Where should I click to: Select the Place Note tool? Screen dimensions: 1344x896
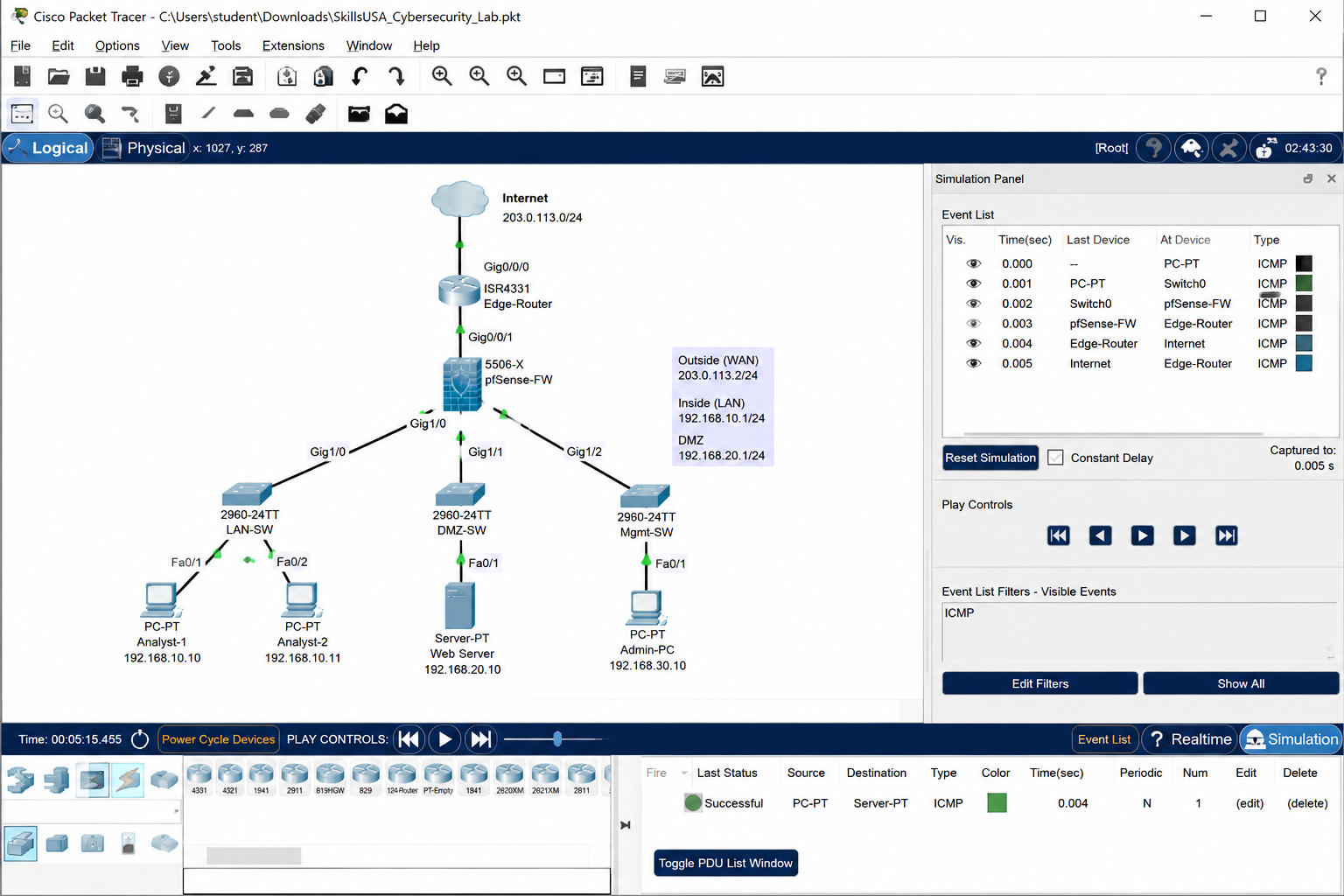click(173, 114)
